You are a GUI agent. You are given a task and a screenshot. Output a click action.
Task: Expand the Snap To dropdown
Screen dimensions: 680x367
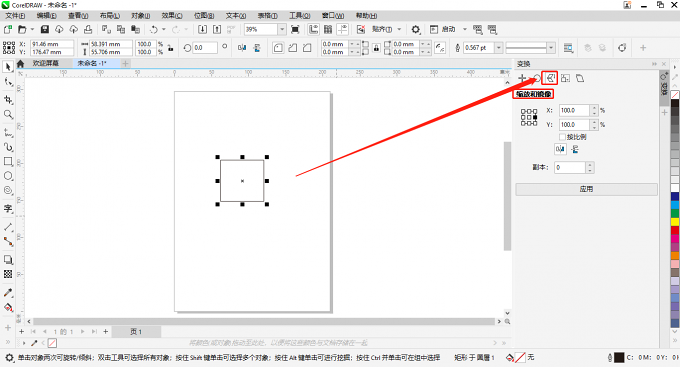(x=399, y=29)
